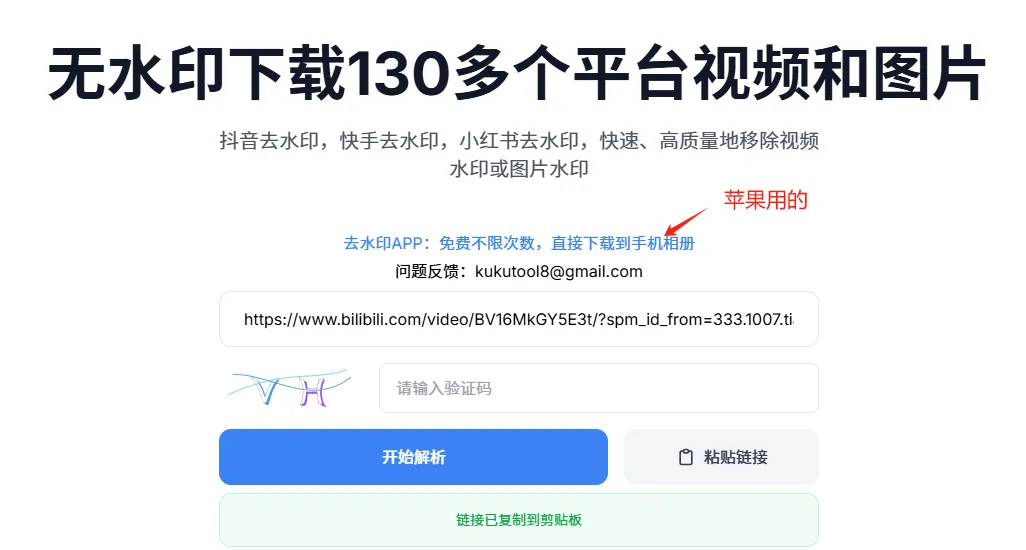Click the blue letter V in the captcha
The width and height of the screenshot is (1026, 550).
pos(266,390)
